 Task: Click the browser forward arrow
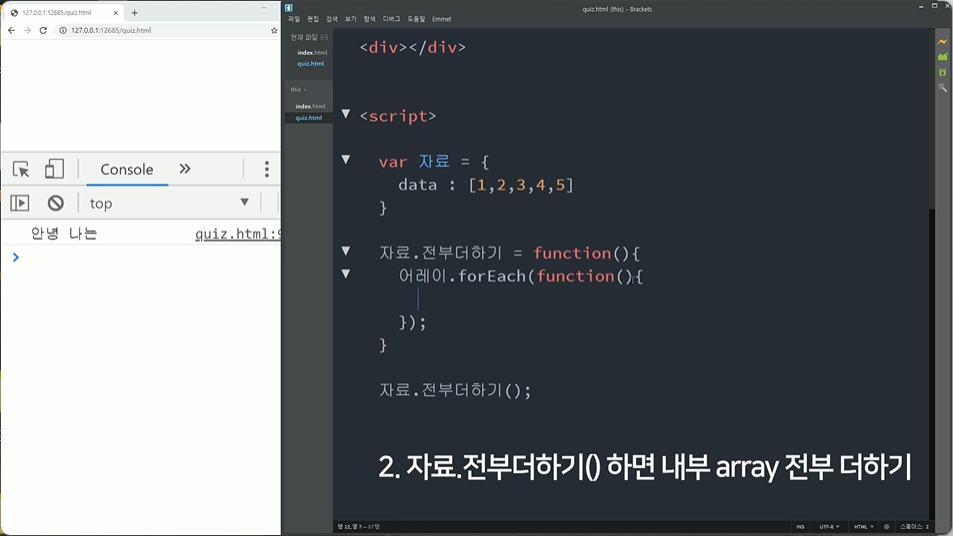(27, 30)
